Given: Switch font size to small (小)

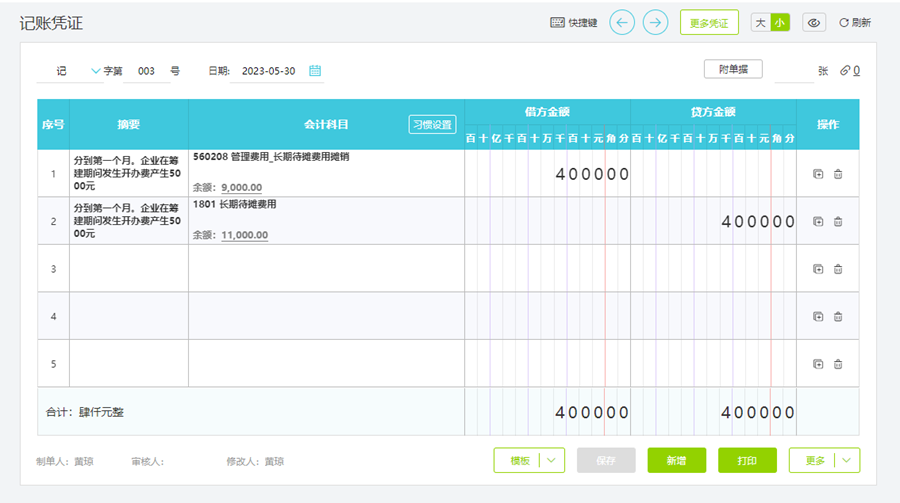Looking at the screenshot, I should click(780, 22).
